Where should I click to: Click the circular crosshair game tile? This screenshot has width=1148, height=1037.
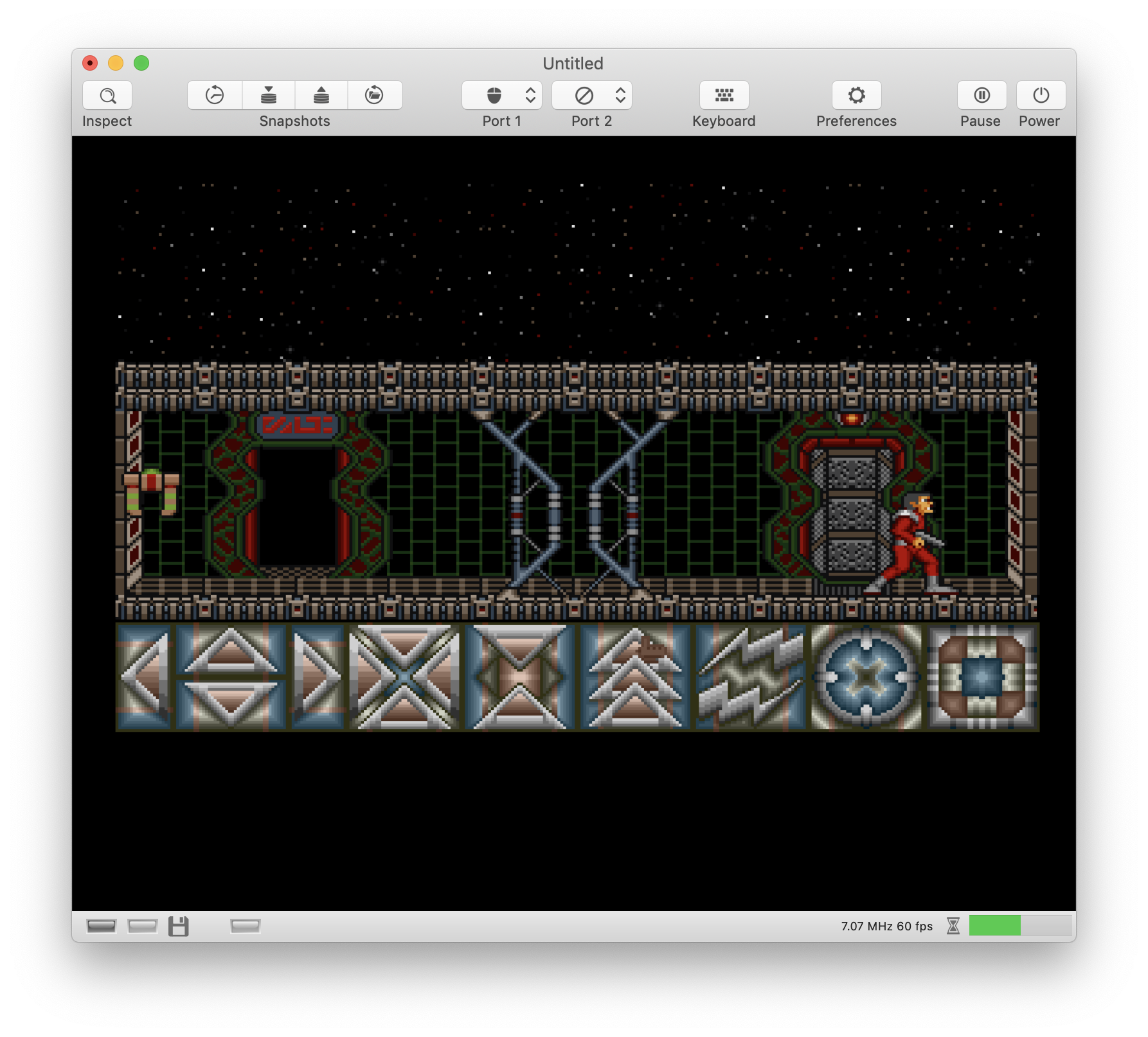(866, 677)
